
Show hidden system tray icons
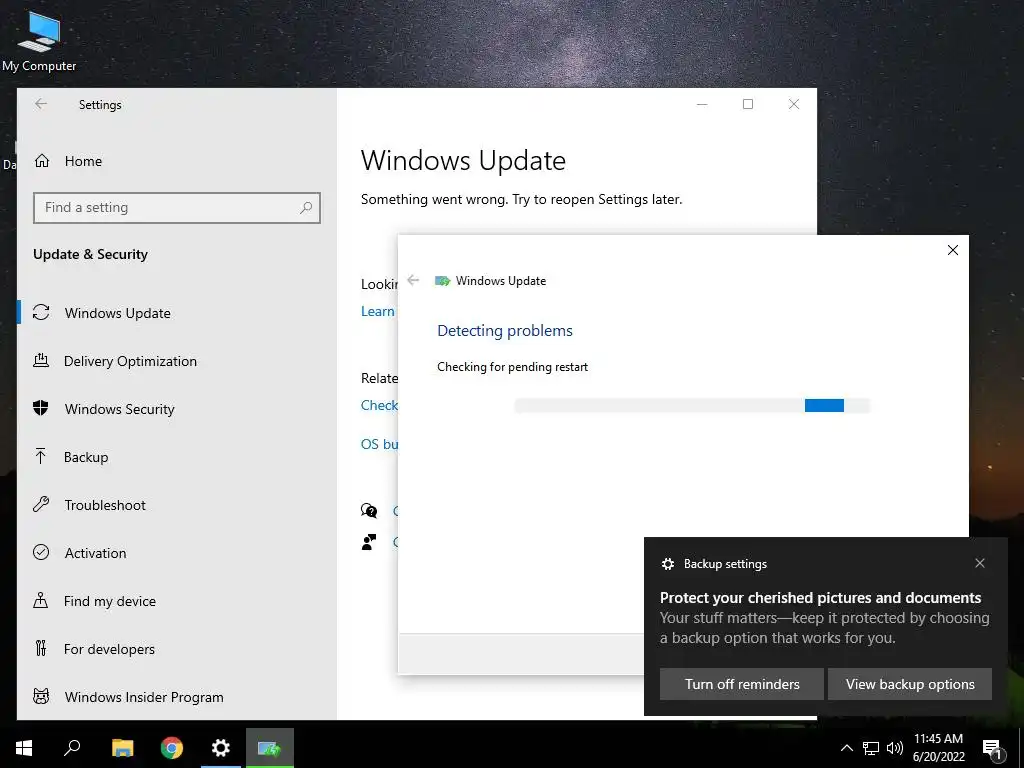coord(846,748)
